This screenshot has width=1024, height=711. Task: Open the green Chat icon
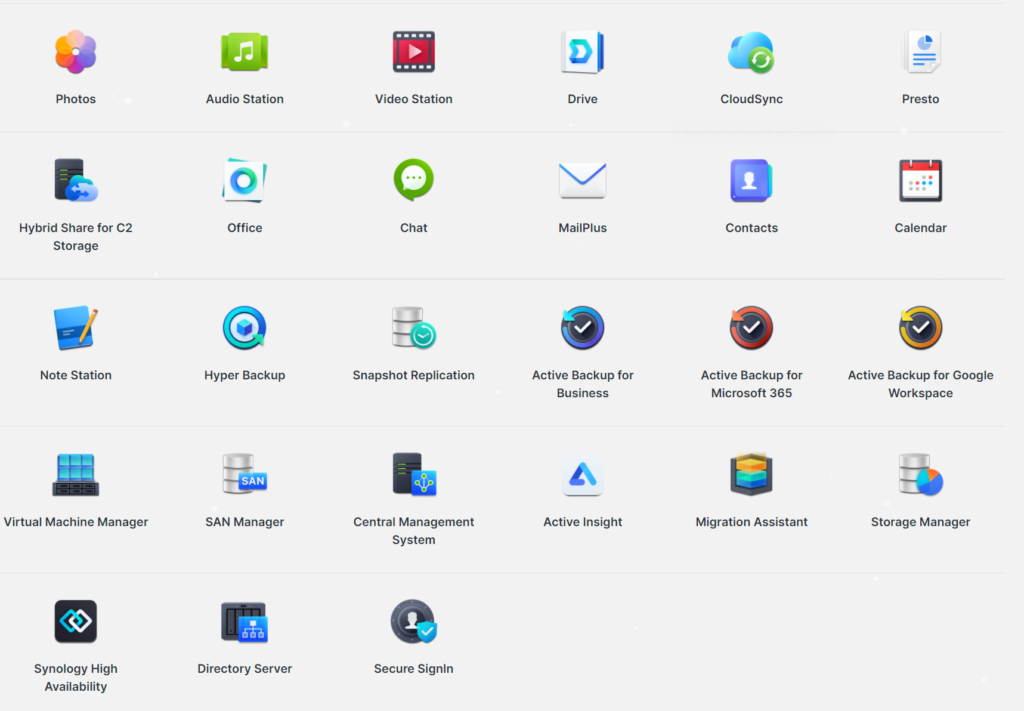[413, 180]
